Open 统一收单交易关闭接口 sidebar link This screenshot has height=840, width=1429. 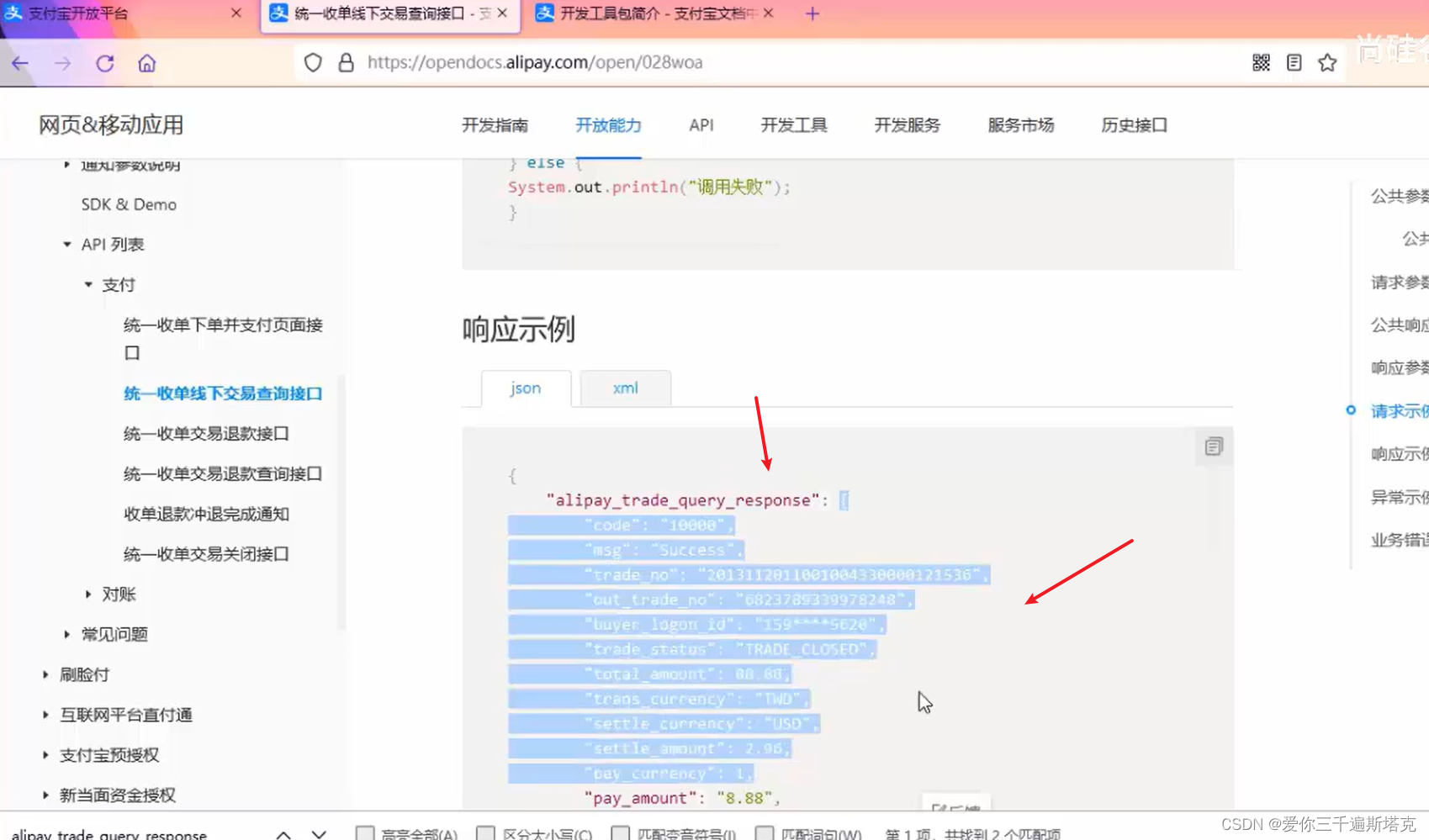click(206, 554)
